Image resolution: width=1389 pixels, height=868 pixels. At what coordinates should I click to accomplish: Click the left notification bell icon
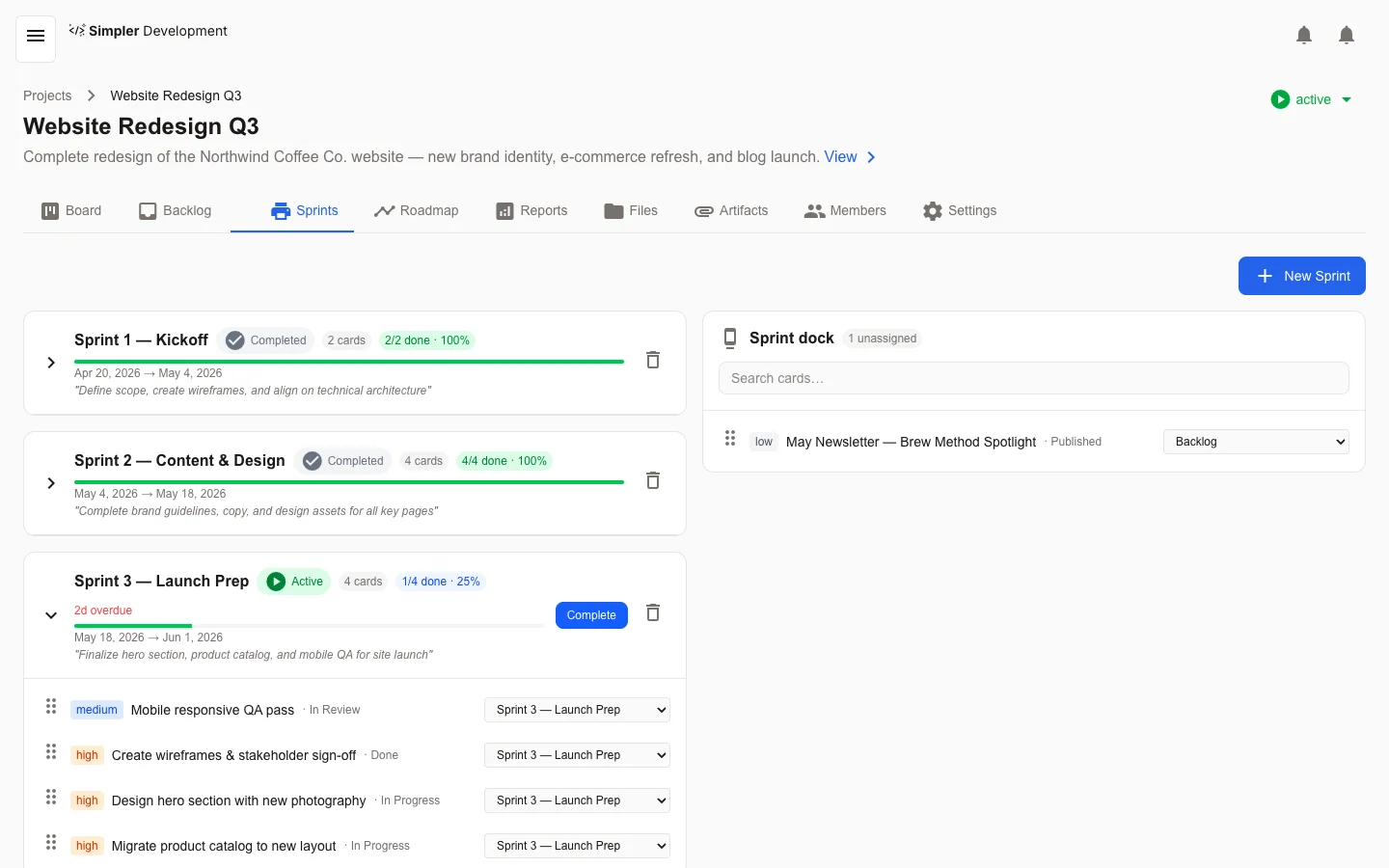tap(1304, 36)
